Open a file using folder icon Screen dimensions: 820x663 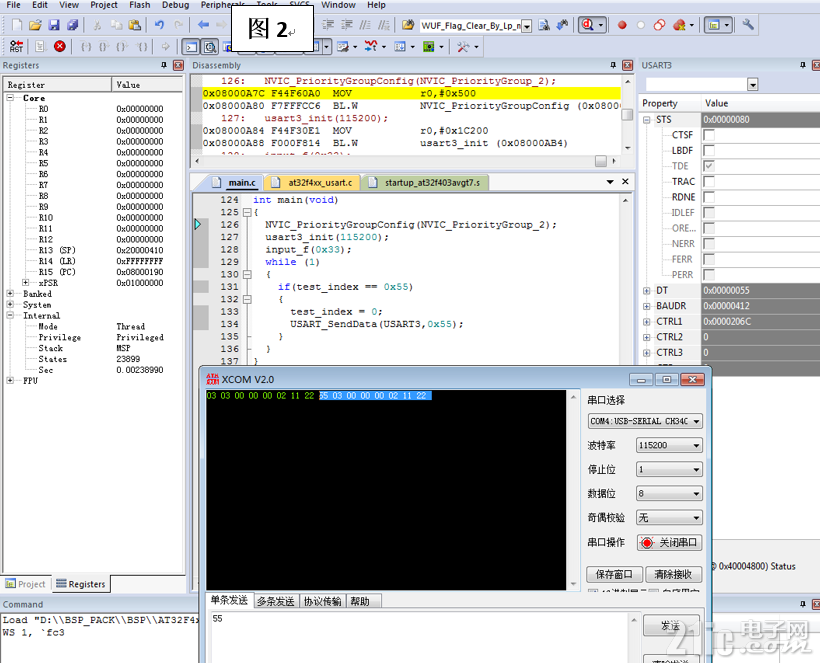pos(35,25)
